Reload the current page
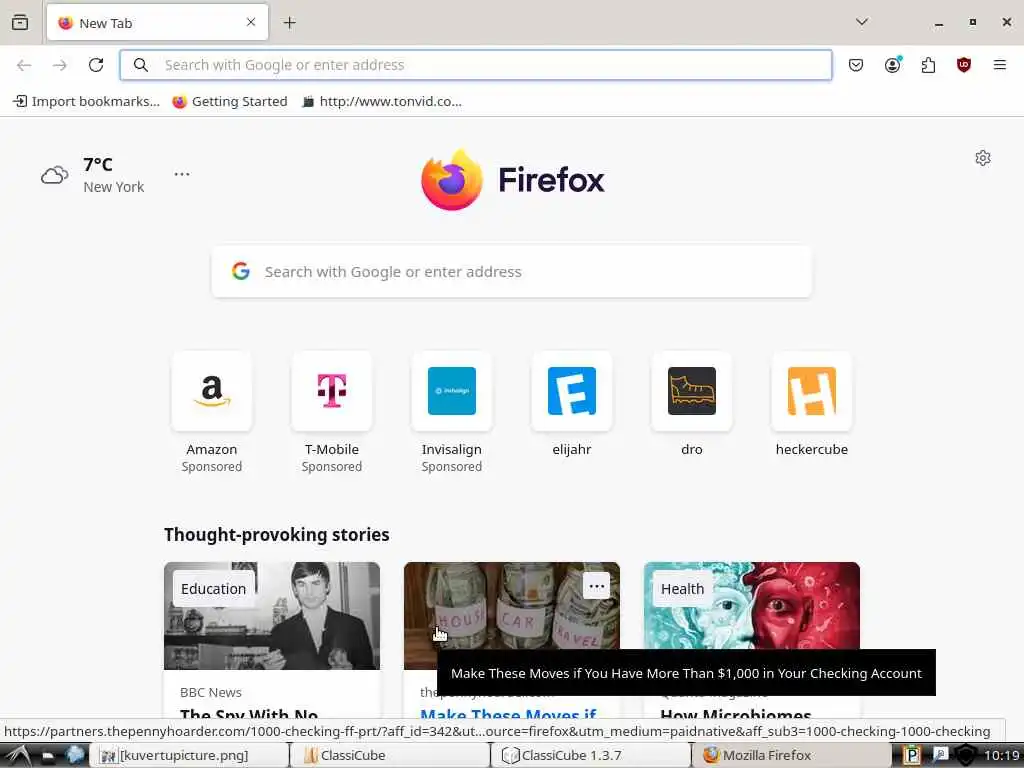This screenshot has height=768, width=1024. click(96, 65)
